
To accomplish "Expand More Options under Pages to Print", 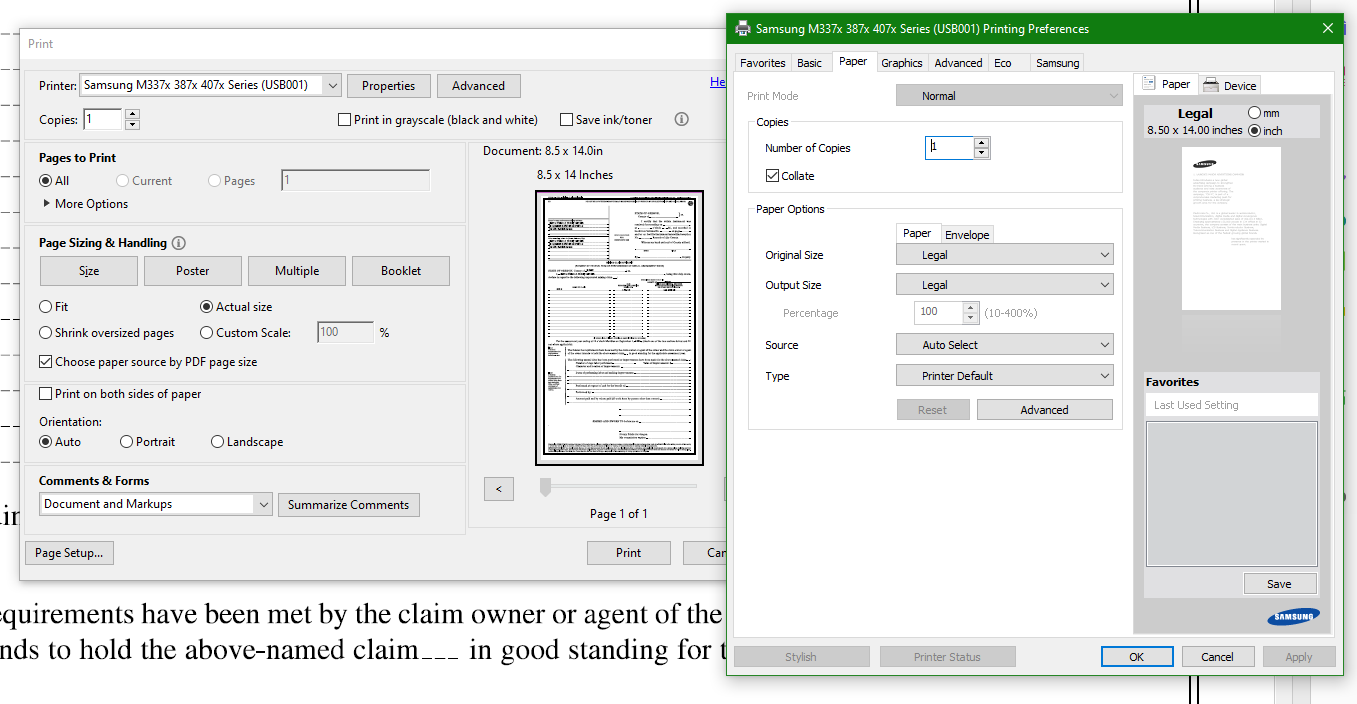I will point(85,204).
